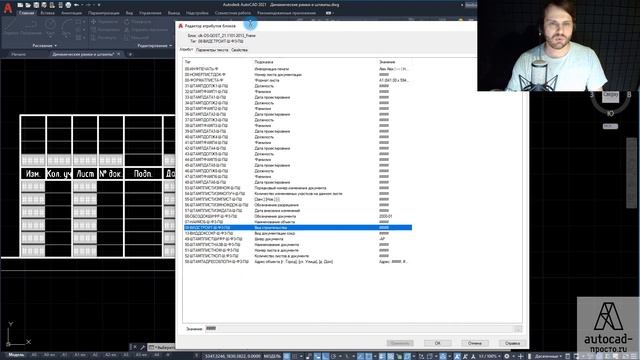This screenshot has width=640, height=360.
Task: Open the AutoCAD application menu logo
Action: pyautogui.click(x=8, y=8)
